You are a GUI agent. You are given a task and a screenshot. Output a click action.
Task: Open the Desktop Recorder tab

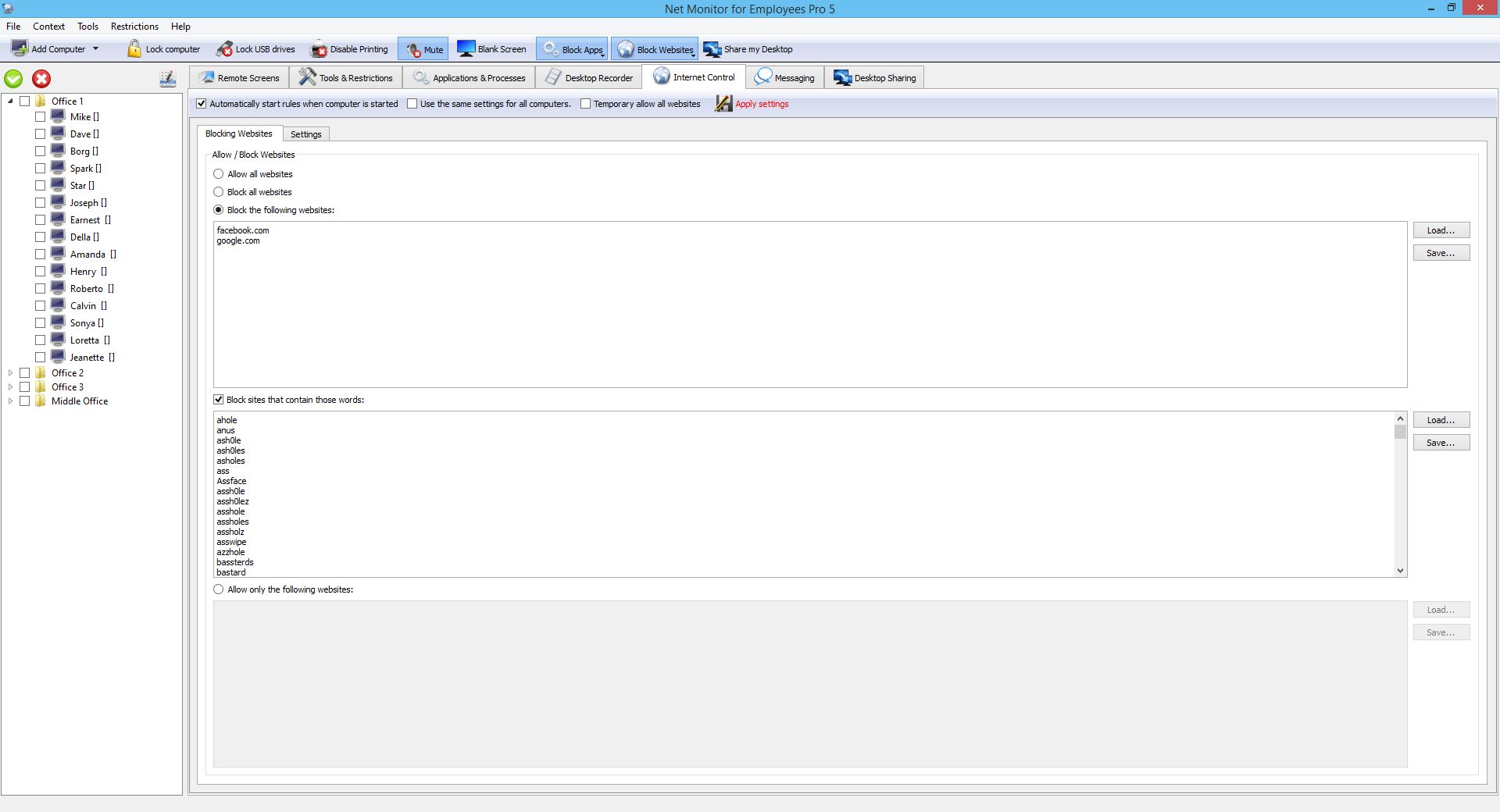tap(589, 77)
